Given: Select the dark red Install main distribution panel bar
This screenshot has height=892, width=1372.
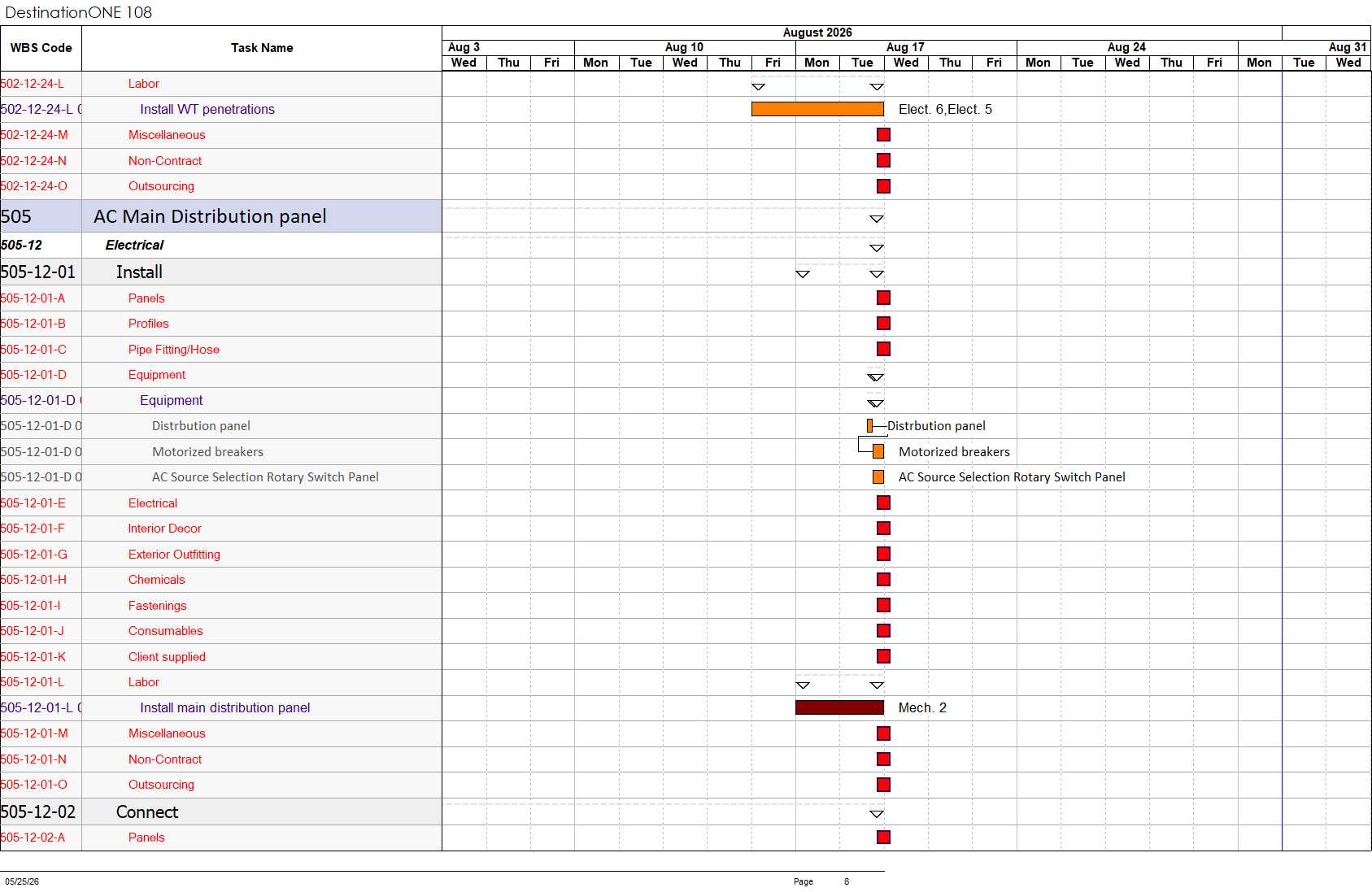Looking at the screenshot, I should 839,707.
